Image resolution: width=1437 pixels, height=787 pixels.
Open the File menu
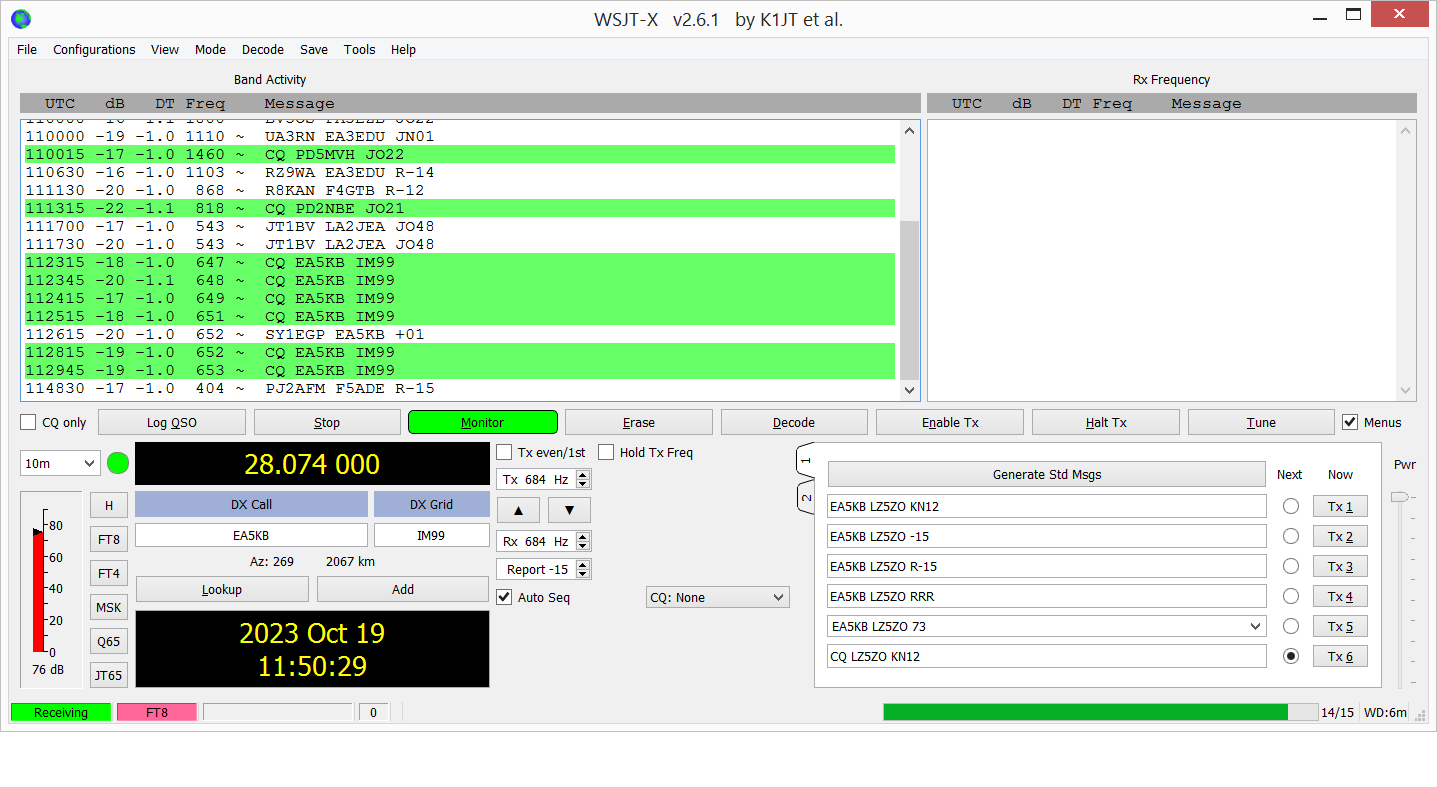pyautogui.click(x=27, y=50)
